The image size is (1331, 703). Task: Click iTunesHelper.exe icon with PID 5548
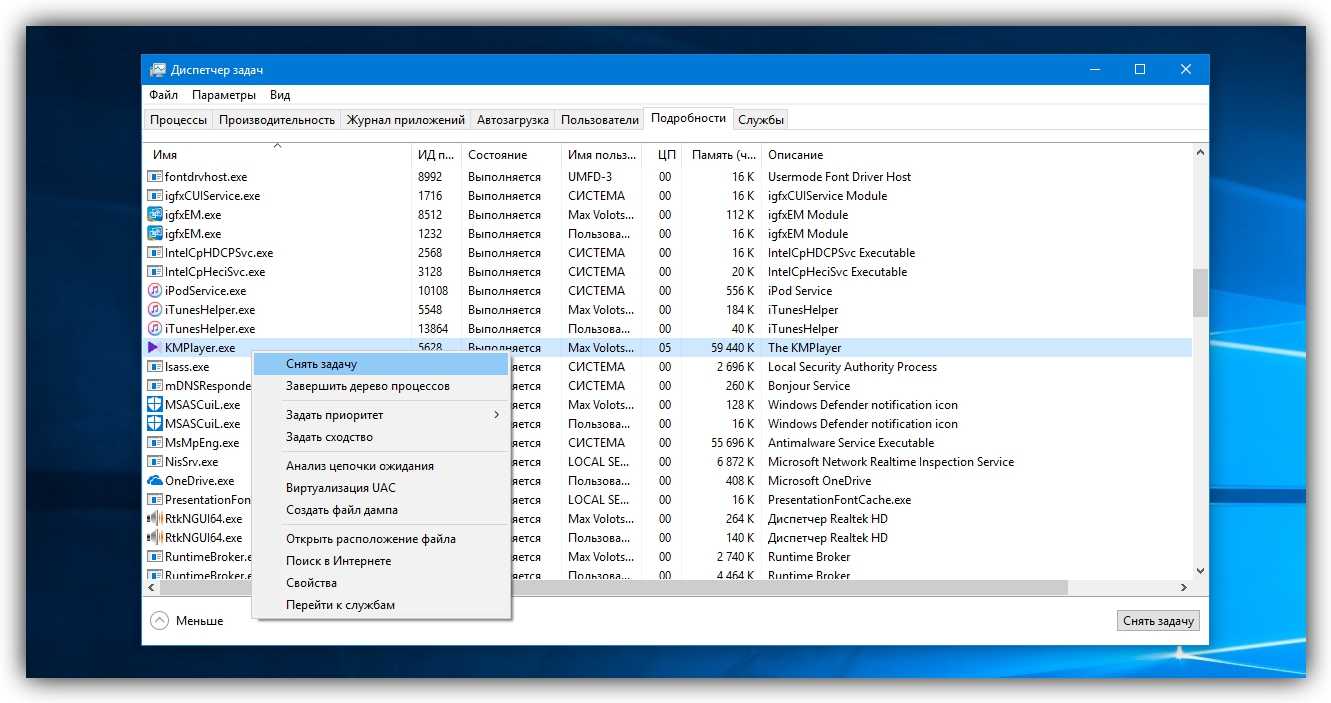[155, 310]
